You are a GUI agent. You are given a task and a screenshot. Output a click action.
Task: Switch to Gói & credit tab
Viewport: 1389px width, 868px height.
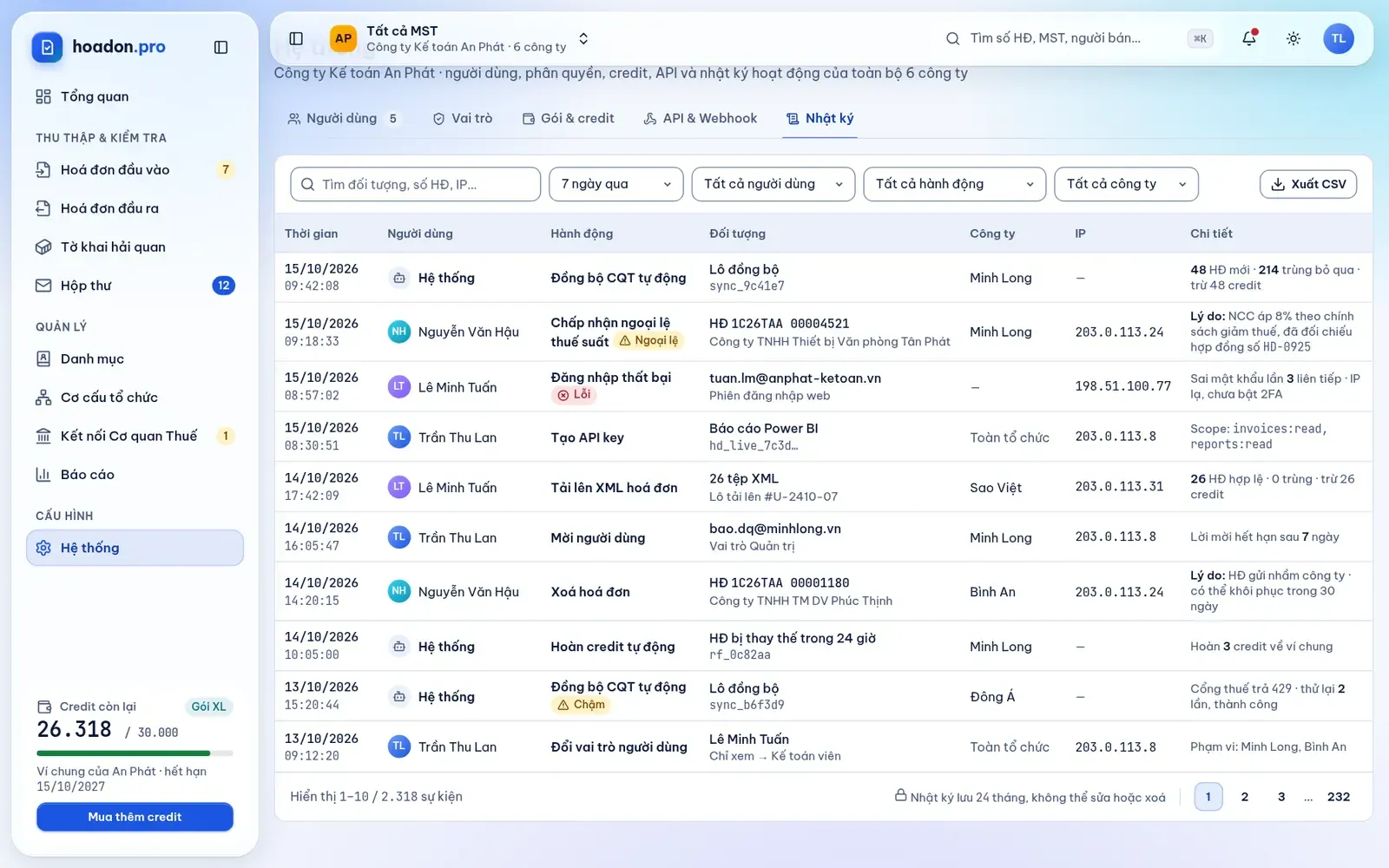[569, 118]
